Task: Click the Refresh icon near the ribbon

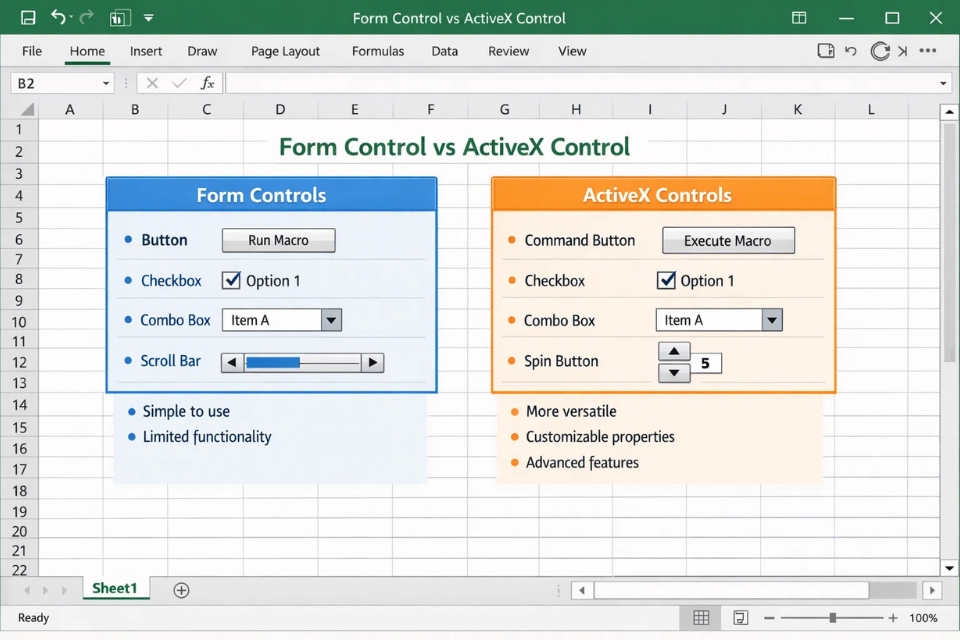Action: point(879,51)
